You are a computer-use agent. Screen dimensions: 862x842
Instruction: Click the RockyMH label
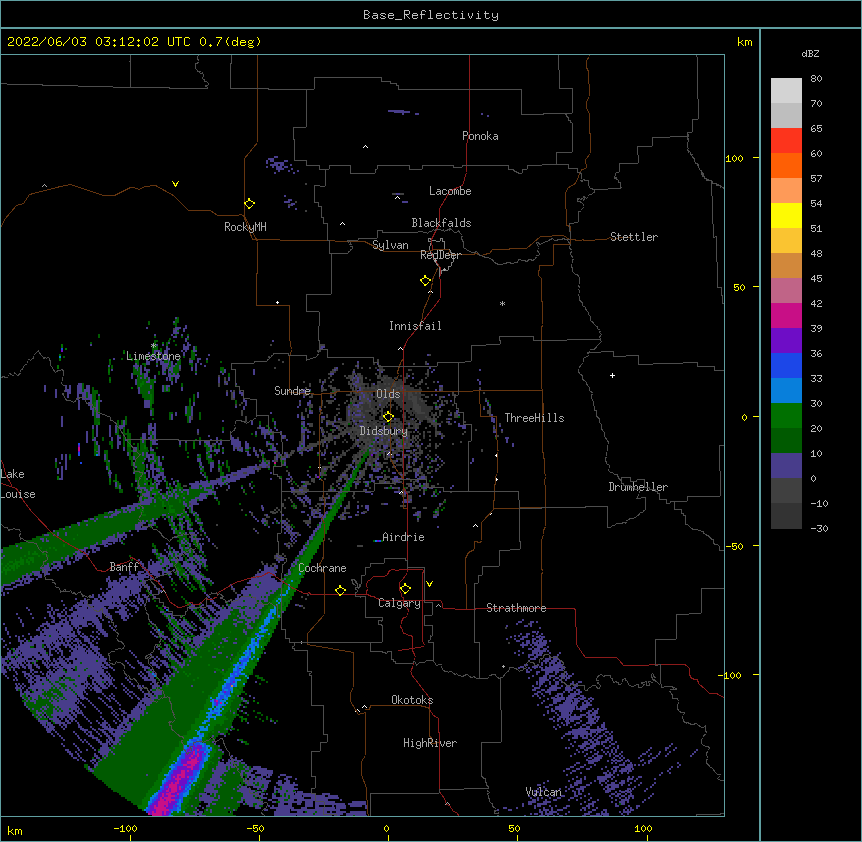pos(245,226)
